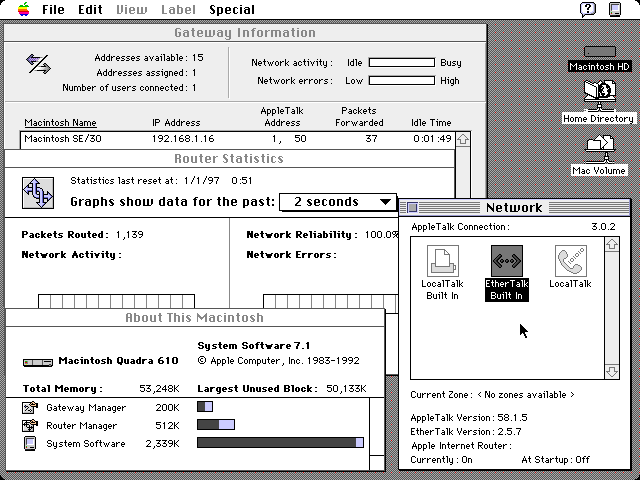640x480 pixels.
Task: Select the Macintosh SE/30 row
Action: 238,139
